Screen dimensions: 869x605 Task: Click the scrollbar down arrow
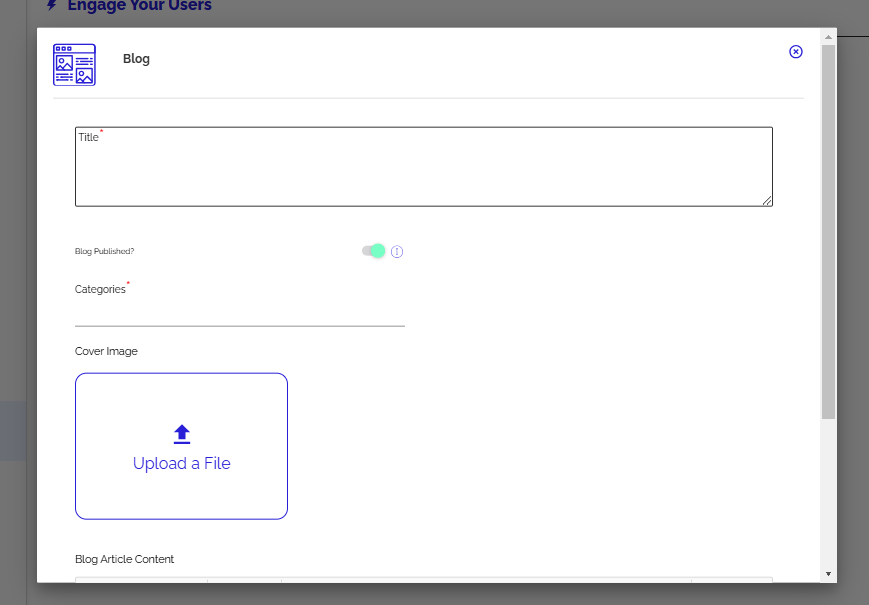tap(828, 574)
